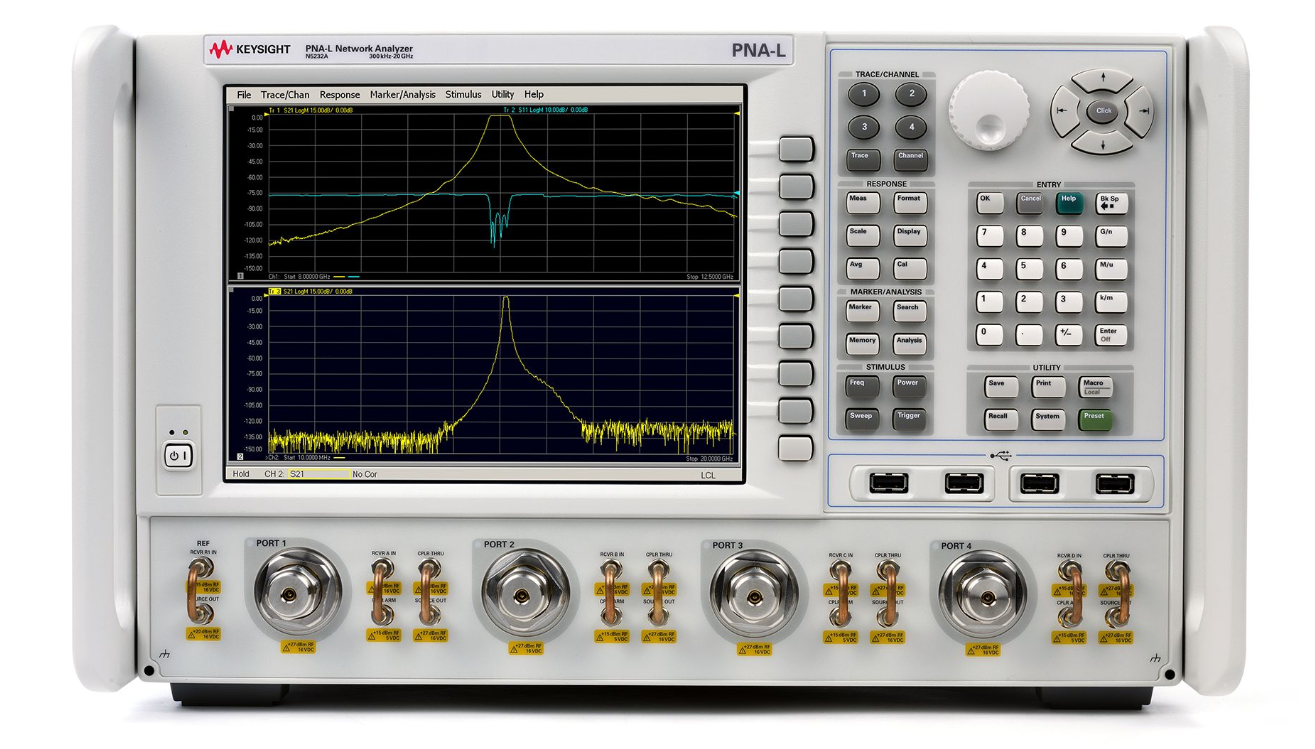Click numeric keypad key 9
1315x749 pixels.
point(1070,236)
